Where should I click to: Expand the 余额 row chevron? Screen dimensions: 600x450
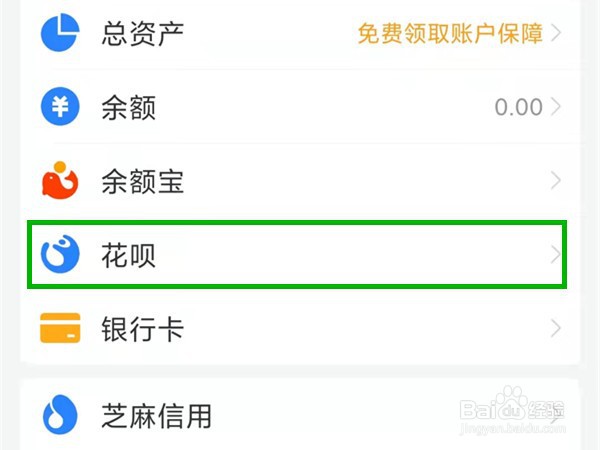(x=557, y=107)
